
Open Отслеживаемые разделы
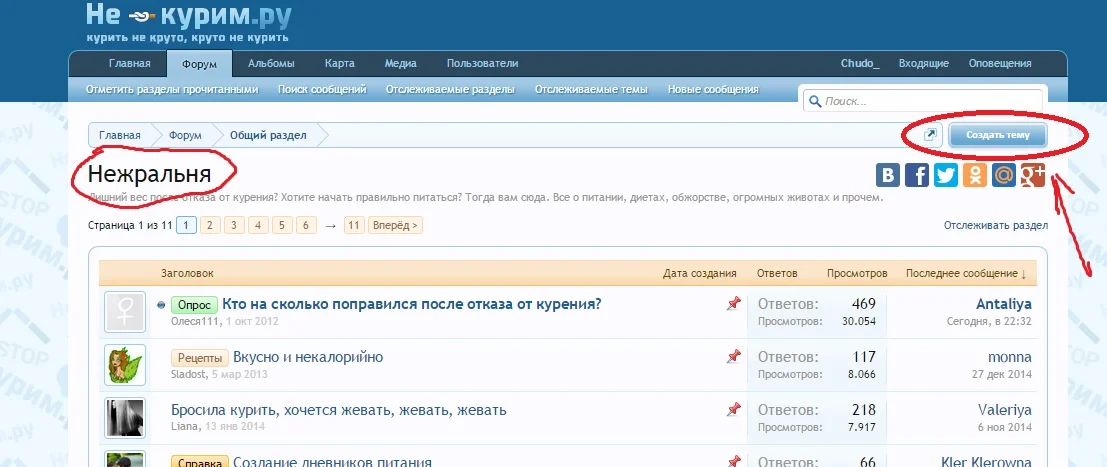pos(450,90)
